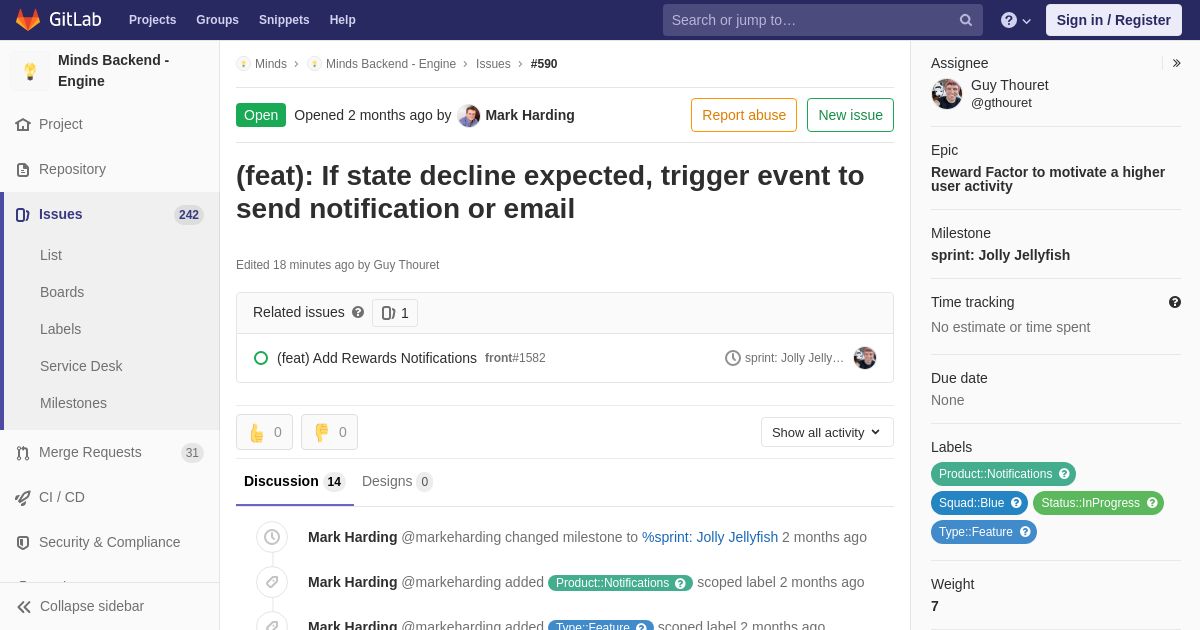Click help icon on Squad::Blue label
1200x630 pixels.
pyautogui.click(x=1016, y=503)
